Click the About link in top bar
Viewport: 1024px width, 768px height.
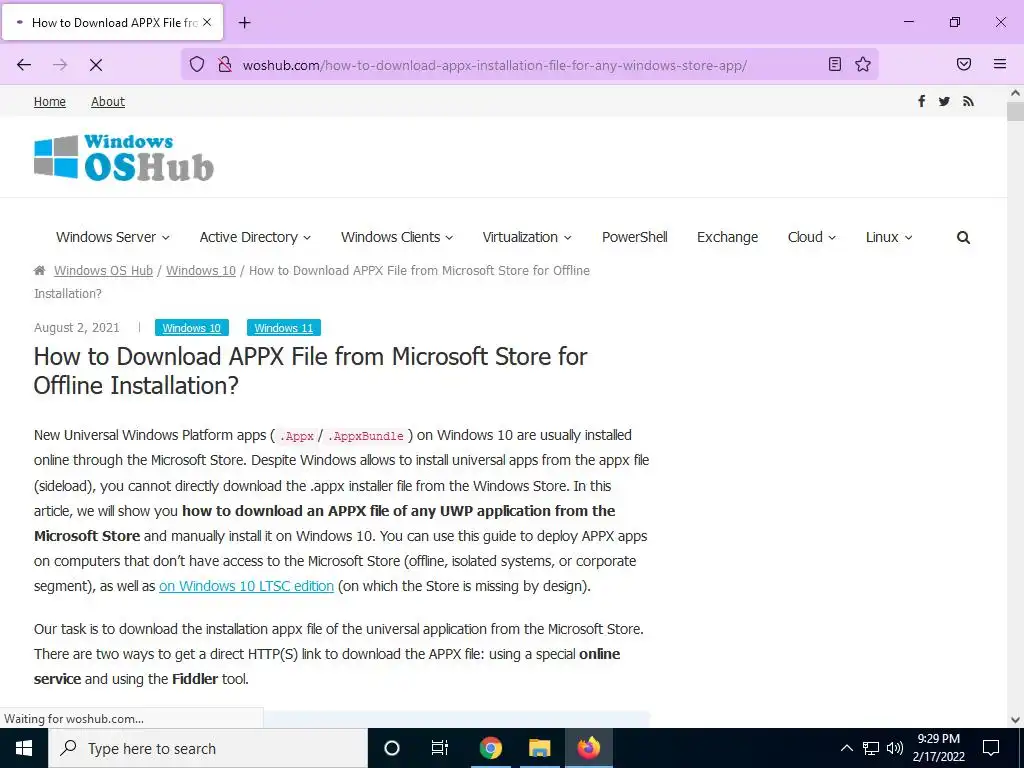108,102
